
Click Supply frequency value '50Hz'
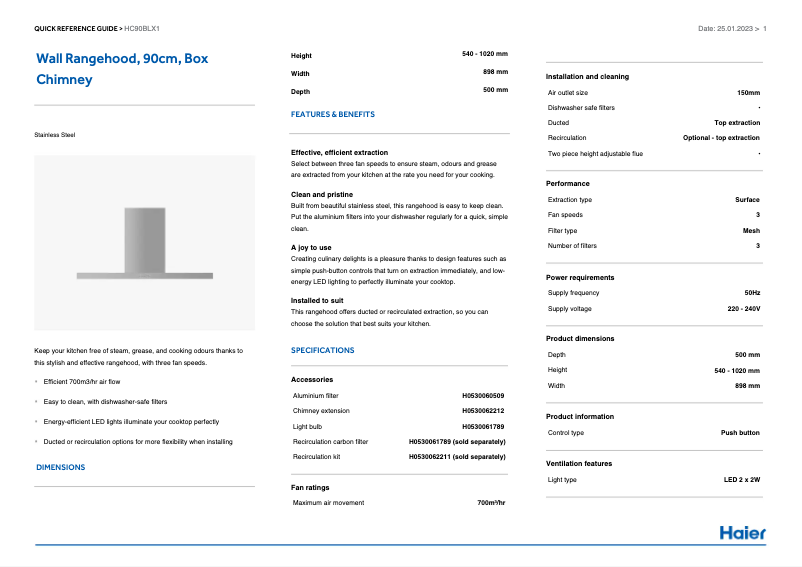point(752,292)
